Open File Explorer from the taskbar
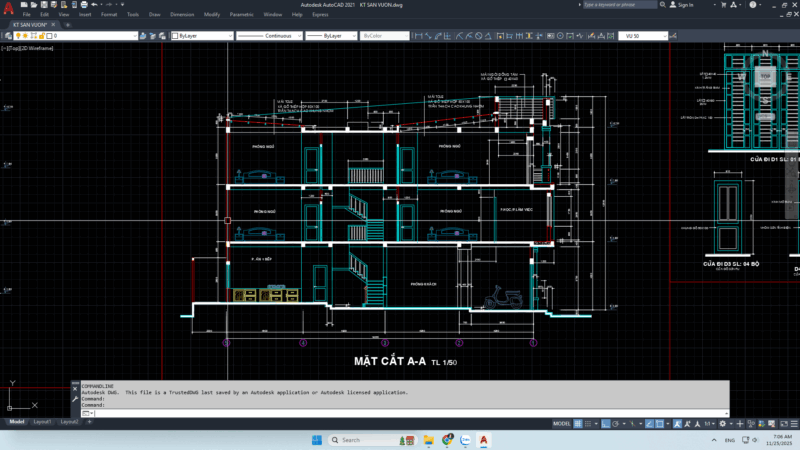This screenshot has height=450, width=800. [428, 440]
